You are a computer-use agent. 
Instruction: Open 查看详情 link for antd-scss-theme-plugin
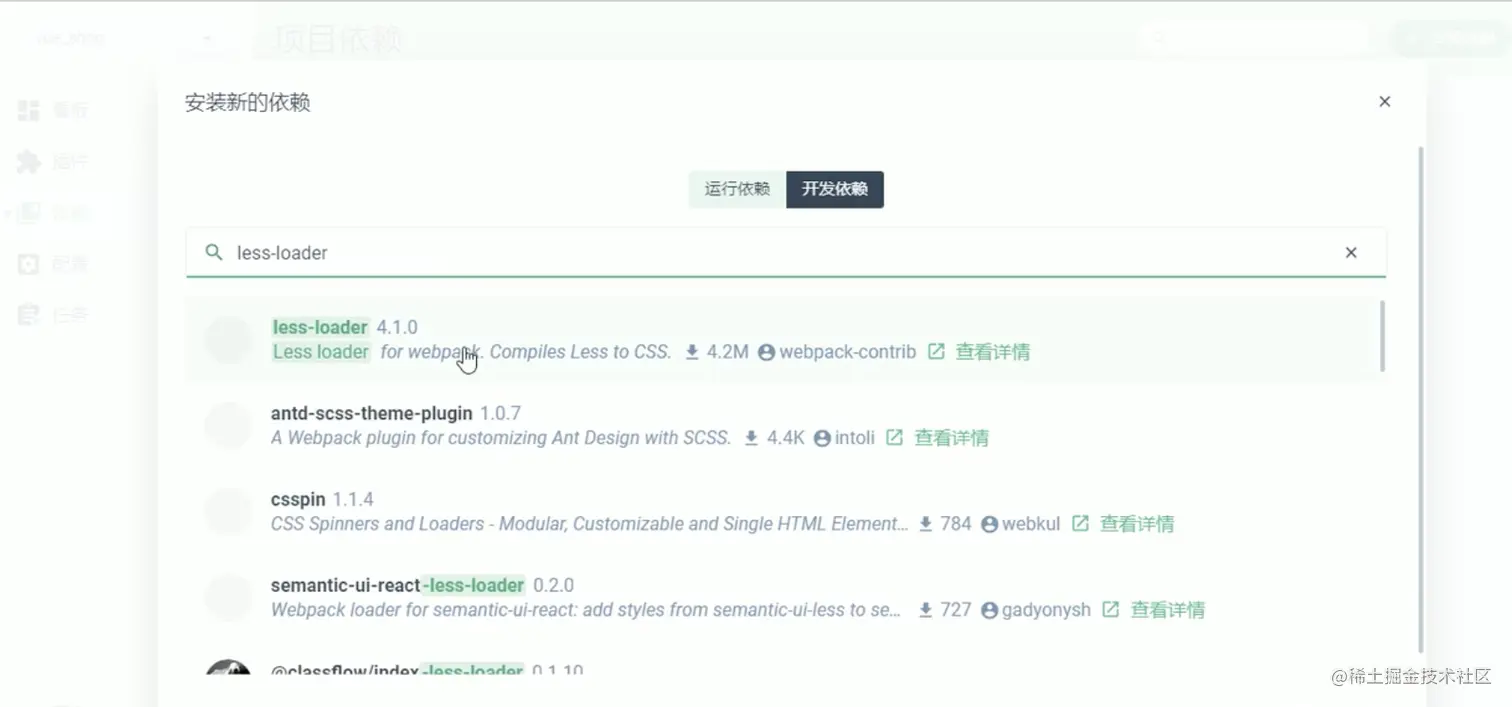point(952,438)
